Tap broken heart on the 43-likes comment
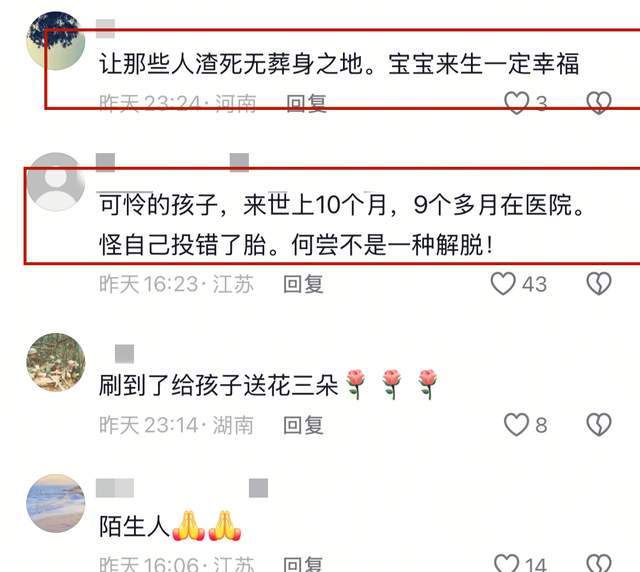 coord(599,283)
